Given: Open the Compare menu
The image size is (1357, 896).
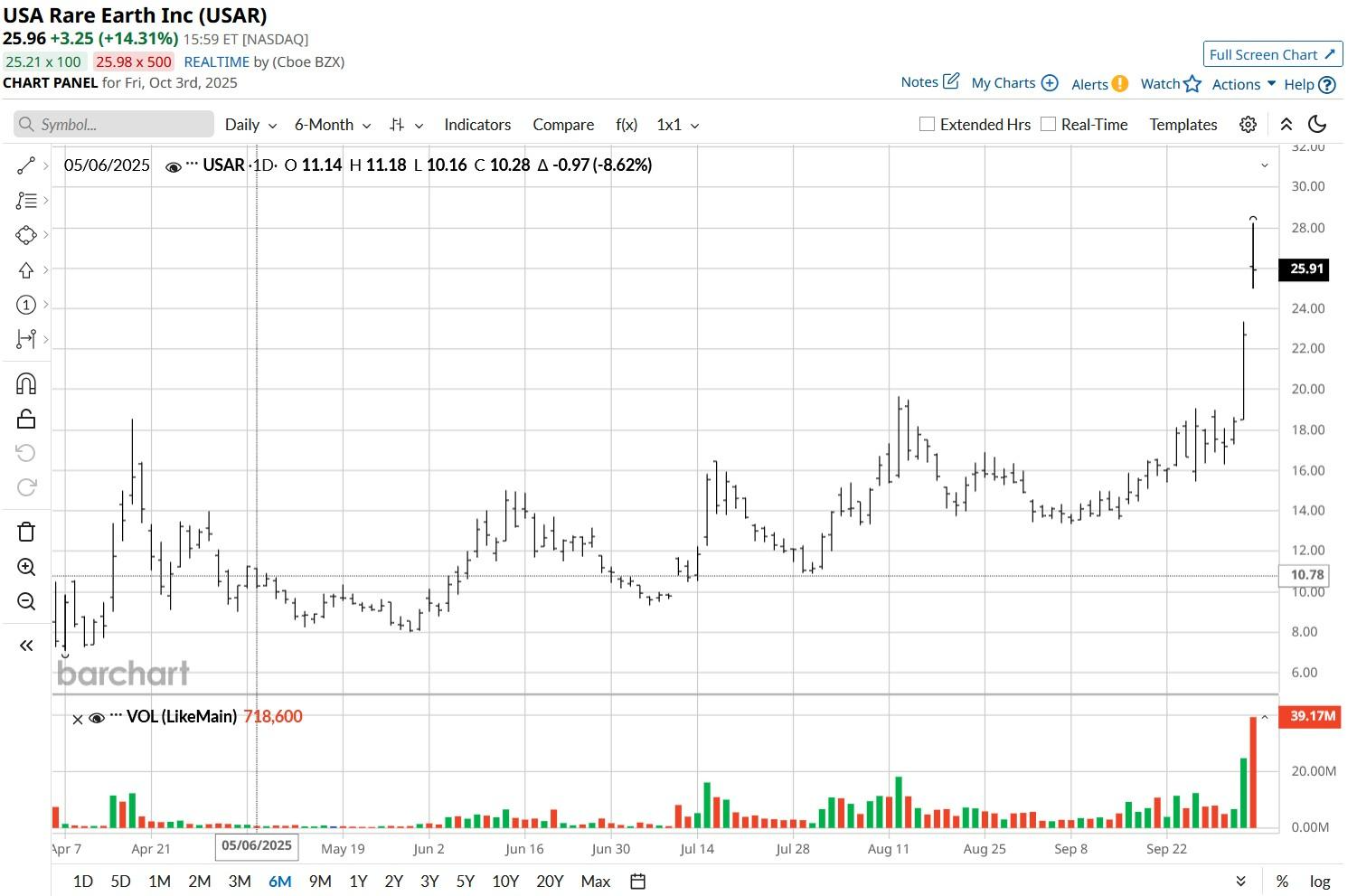Looking at the screenshot, I should point(563,125).
